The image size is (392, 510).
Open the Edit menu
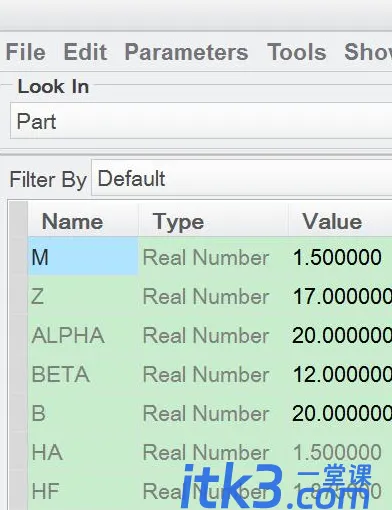click(x=85, y=52)
